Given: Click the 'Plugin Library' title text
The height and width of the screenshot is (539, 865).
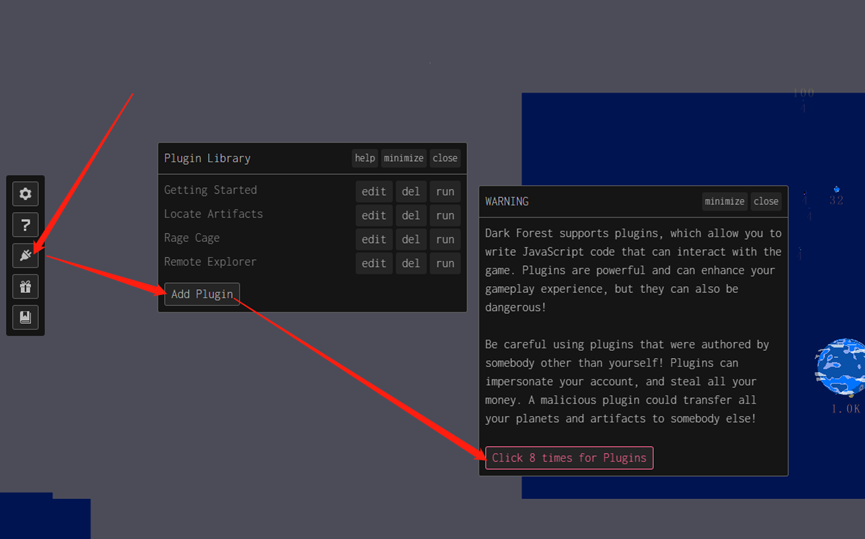Looking at the screenshot, I should coord(207,158).
